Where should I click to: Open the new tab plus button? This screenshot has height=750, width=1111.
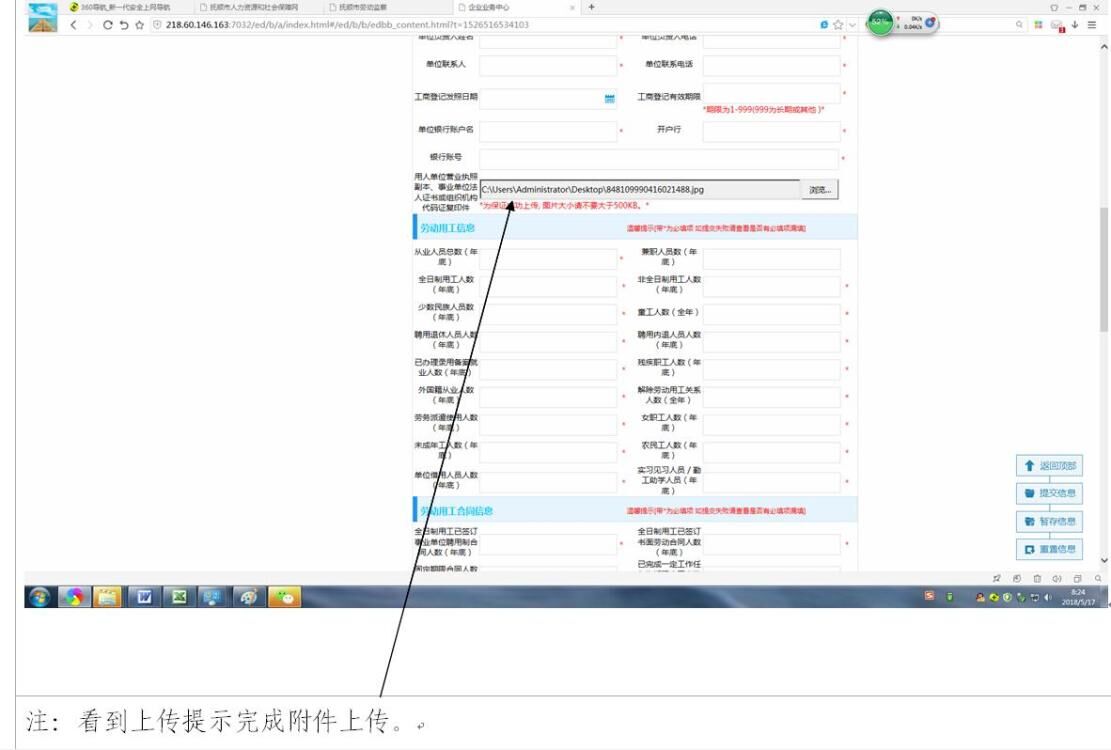coord(592,7)
